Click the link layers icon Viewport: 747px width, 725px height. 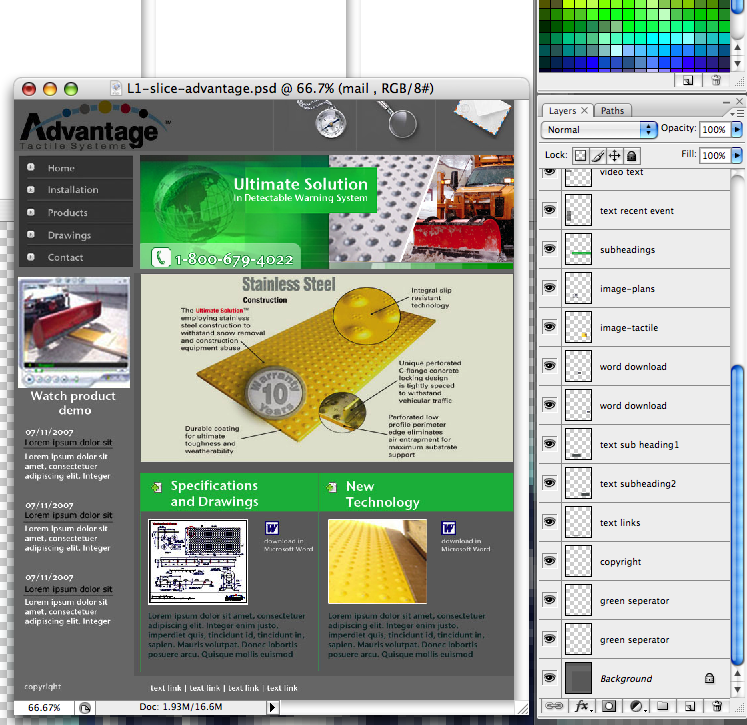tap(553, 706)
